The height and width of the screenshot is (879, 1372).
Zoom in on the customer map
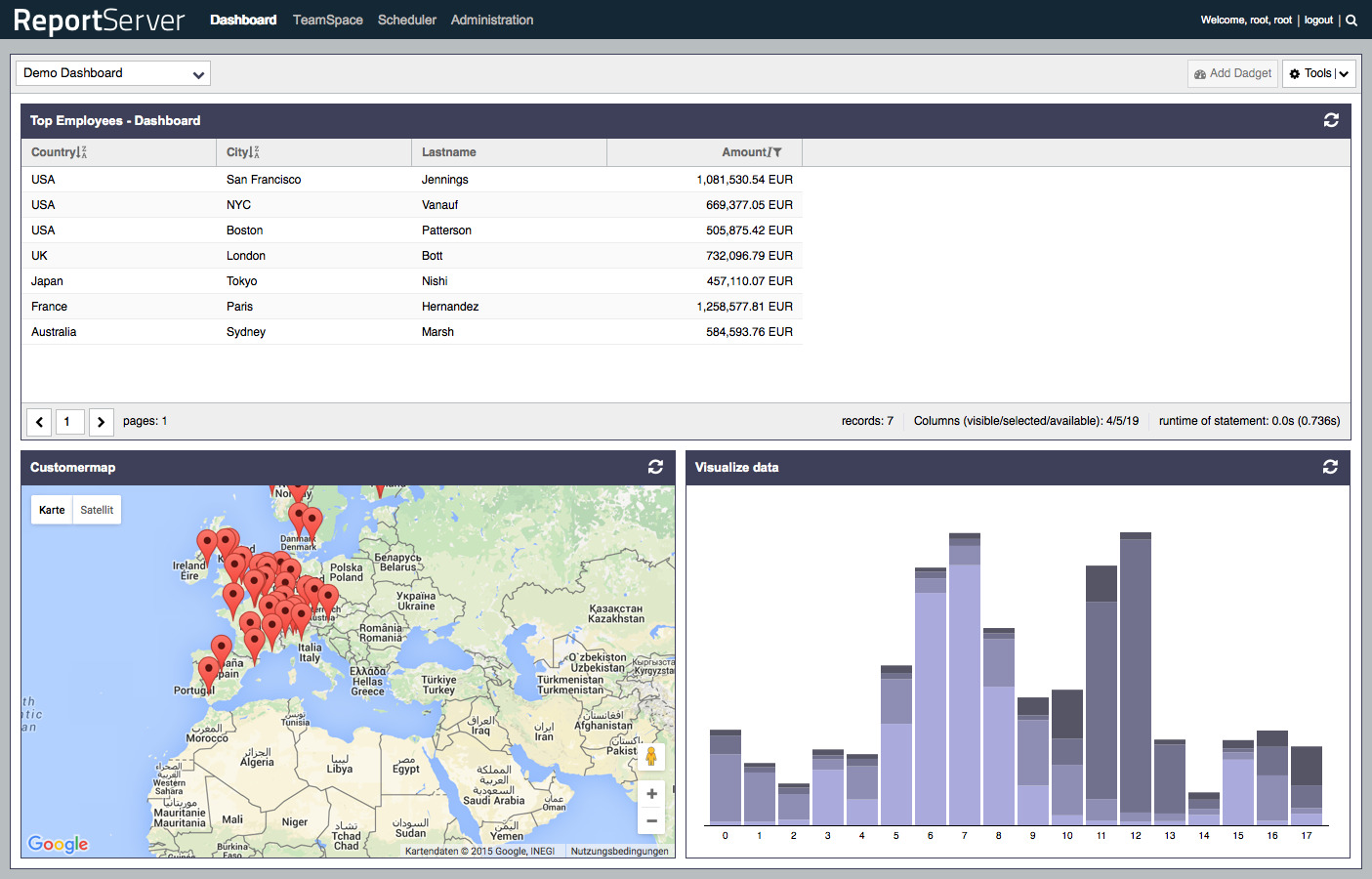(x=651, y=794)
